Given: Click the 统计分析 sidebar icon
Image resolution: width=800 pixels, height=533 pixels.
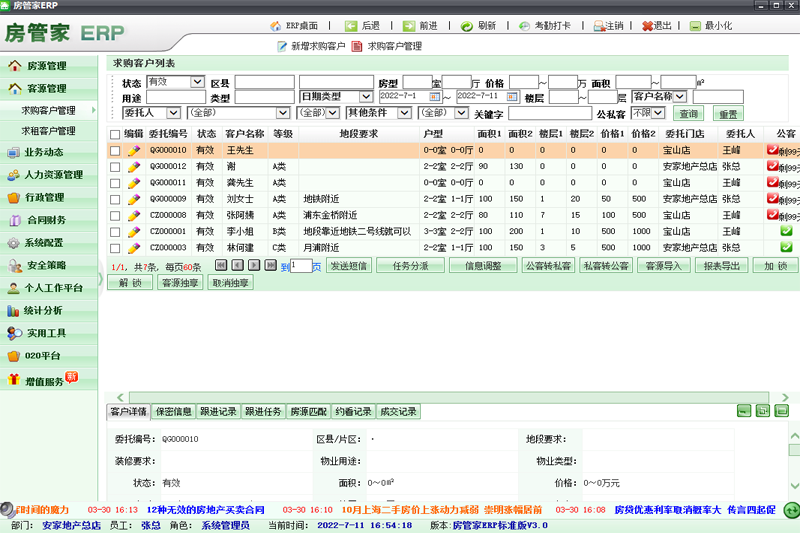Looking at the screenshot, I should click(13, 310).
